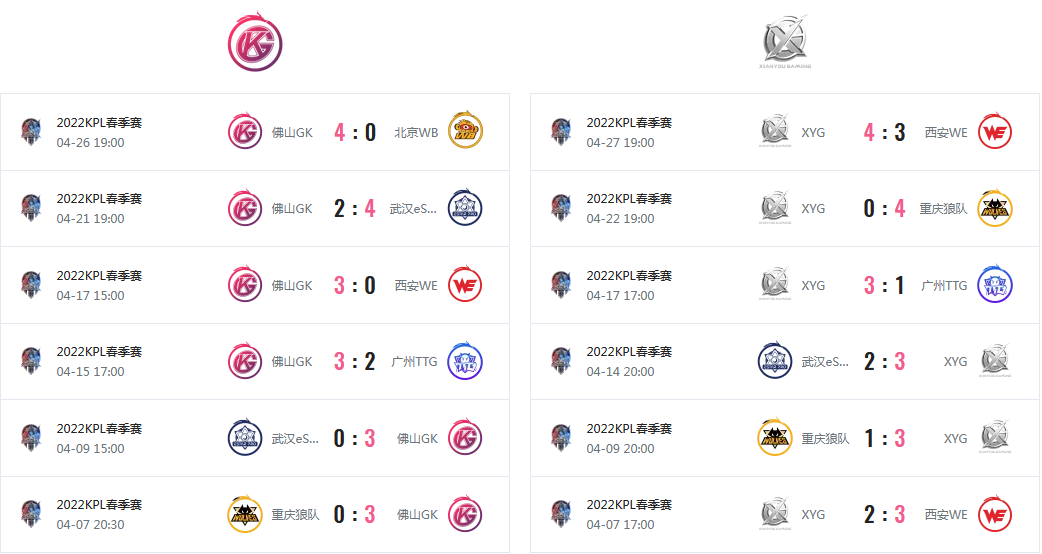Click Chongqing Wolves logo in 04-22 match
This screenshot has width=1042, height=554.
995,208
